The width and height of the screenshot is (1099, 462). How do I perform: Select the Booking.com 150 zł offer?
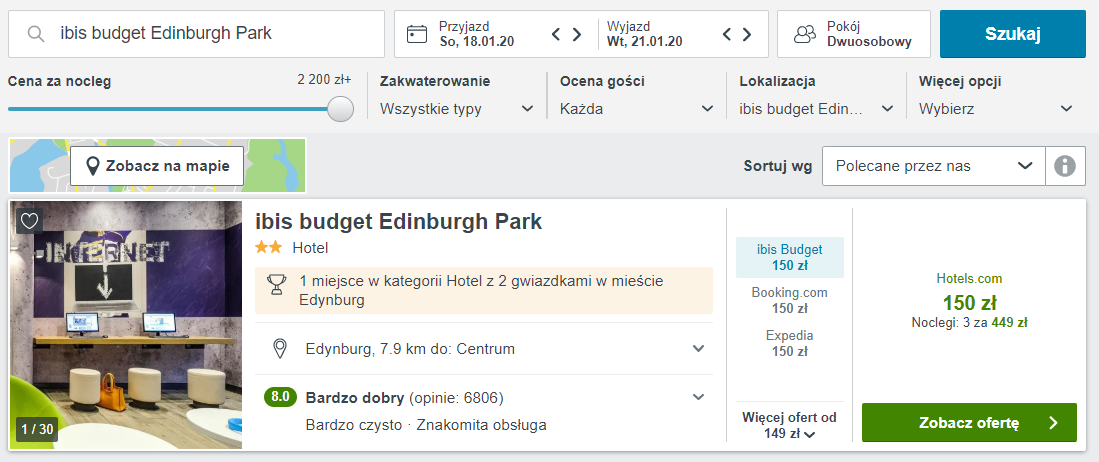point(790,300)
